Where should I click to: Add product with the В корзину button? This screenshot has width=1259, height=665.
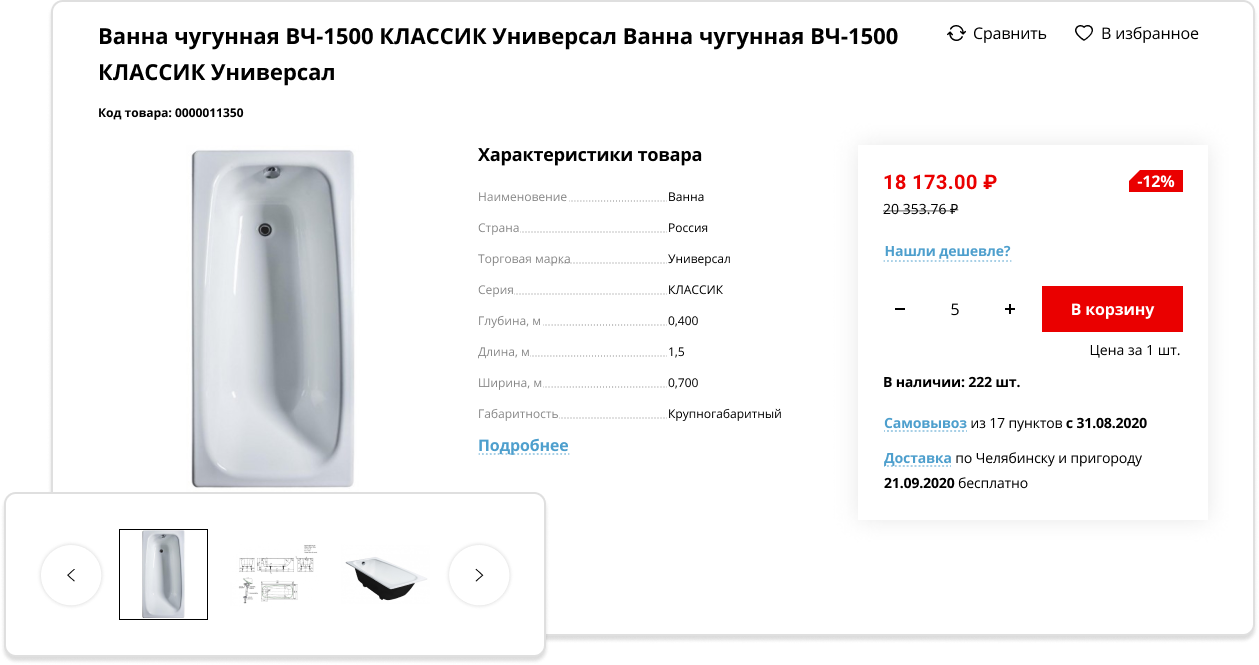[1112, 309]
